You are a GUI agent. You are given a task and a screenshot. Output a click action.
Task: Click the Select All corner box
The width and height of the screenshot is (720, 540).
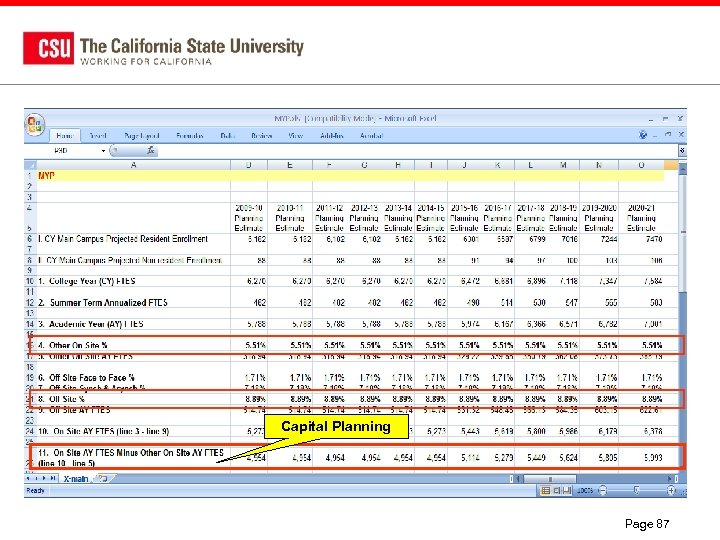point(30,165)
